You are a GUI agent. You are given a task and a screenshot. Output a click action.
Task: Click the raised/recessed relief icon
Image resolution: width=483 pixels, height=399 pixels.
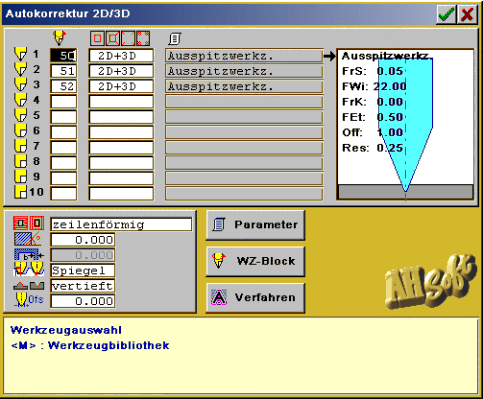[x=29, y=286]
